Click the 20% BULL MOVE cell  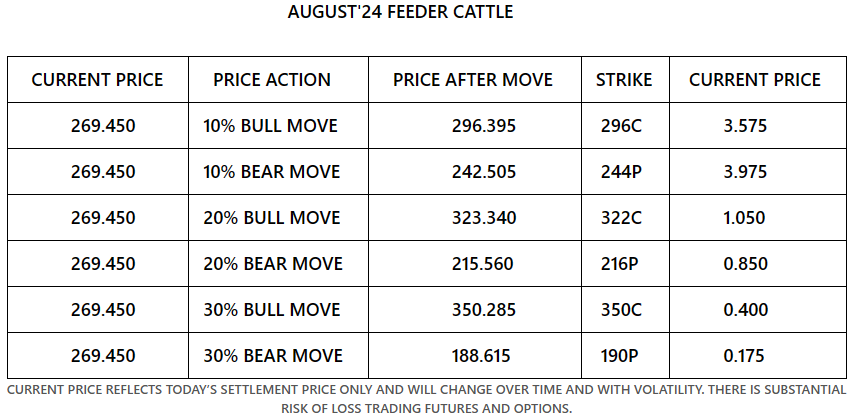(x=270, y=218)
